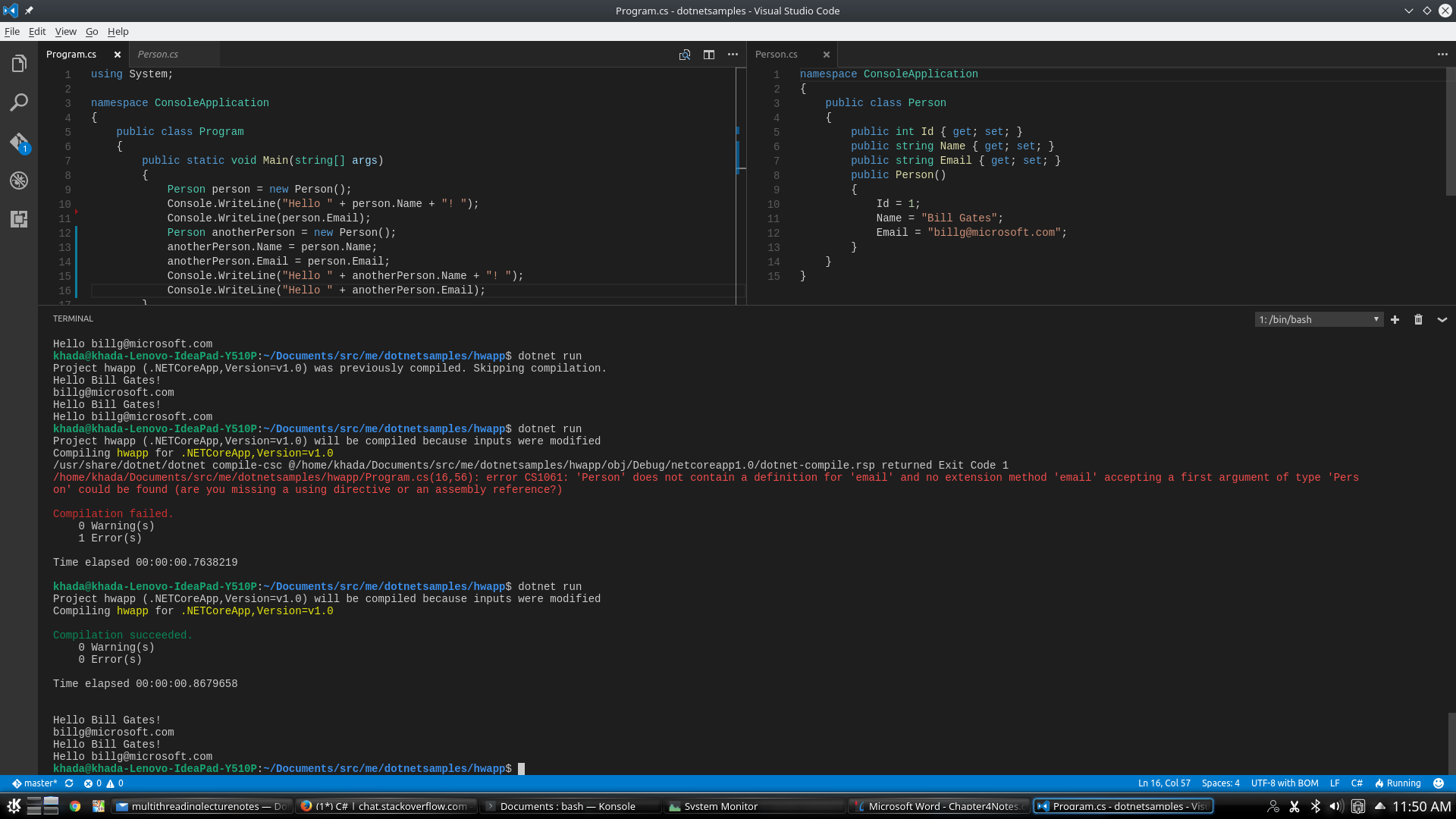
Task: Click the feedback smiley icon
Action: [x=1439, y=783]
